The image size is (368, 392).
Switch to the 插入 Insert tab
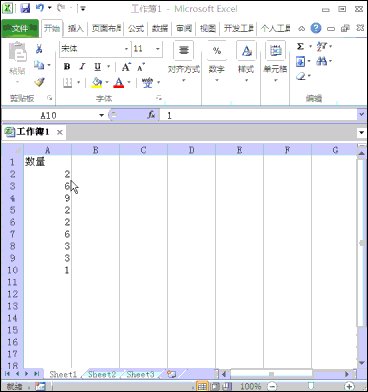pos(75,29)
